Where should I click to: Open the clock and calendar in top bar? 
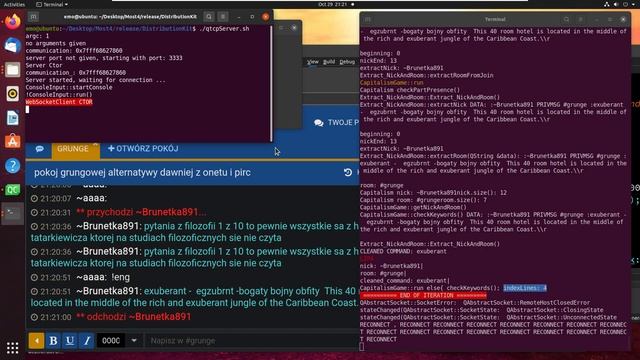tap(333, 4)
